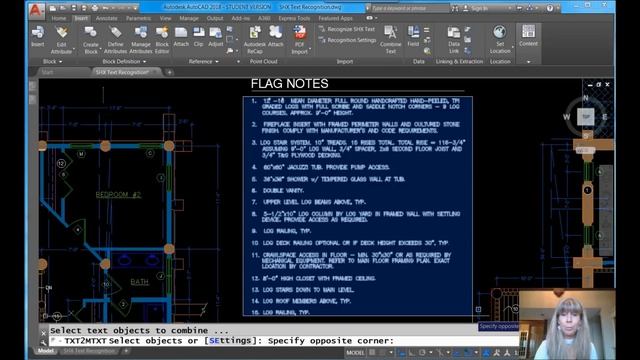
Task: Click the BATH room label
Action: click(x=140, y=282)
